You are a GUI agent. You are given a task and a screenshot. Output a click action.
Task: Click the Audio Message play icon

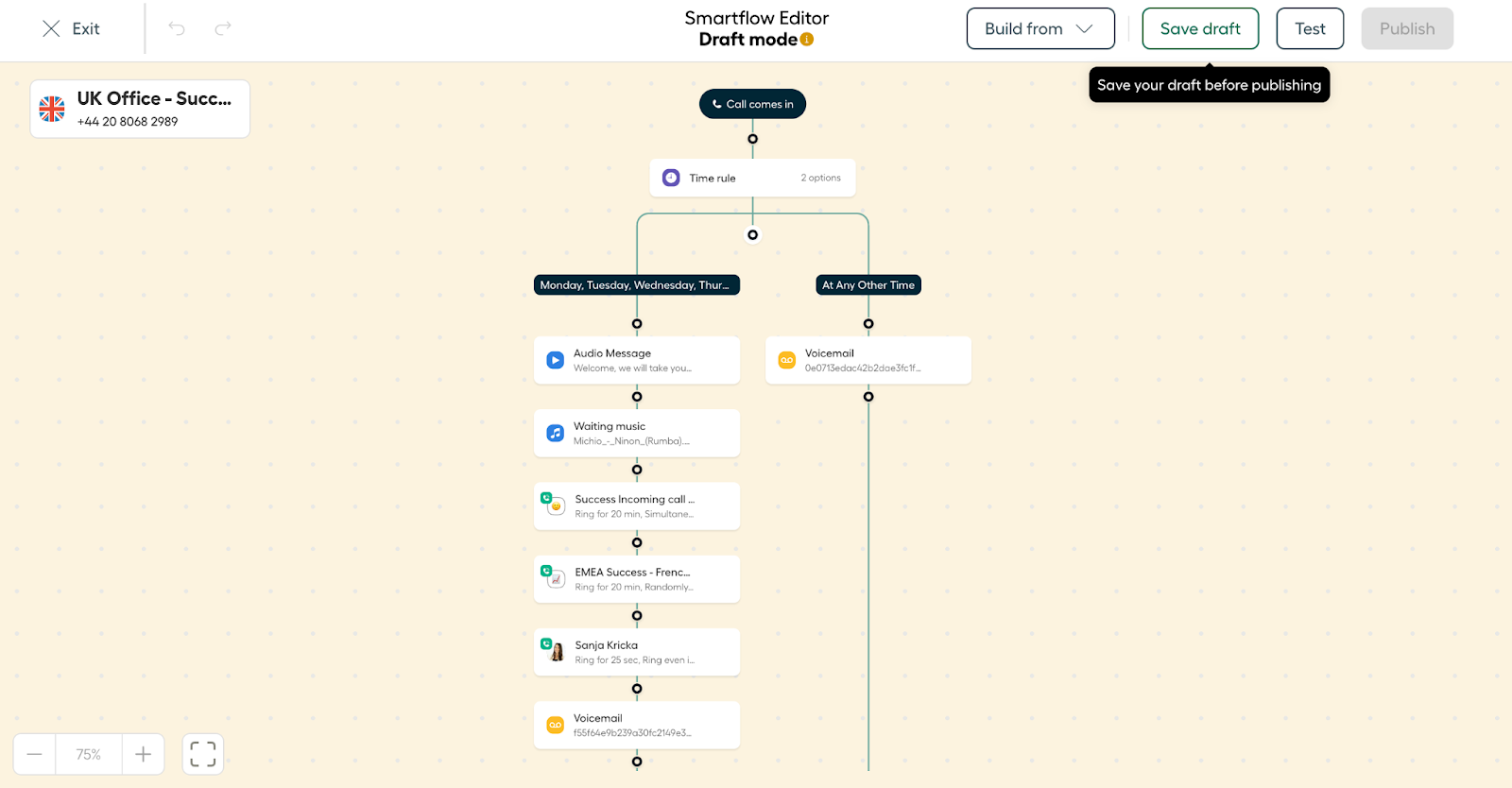tap(556, 360)
